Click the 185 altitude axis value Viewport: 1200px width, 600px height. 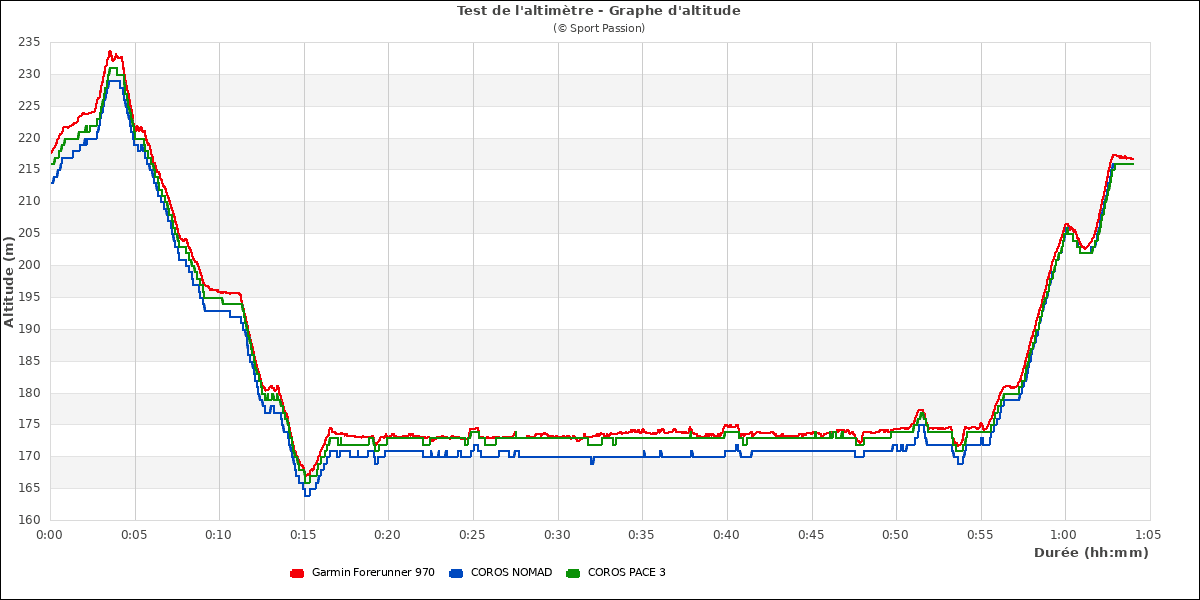(x=29, y=361)
